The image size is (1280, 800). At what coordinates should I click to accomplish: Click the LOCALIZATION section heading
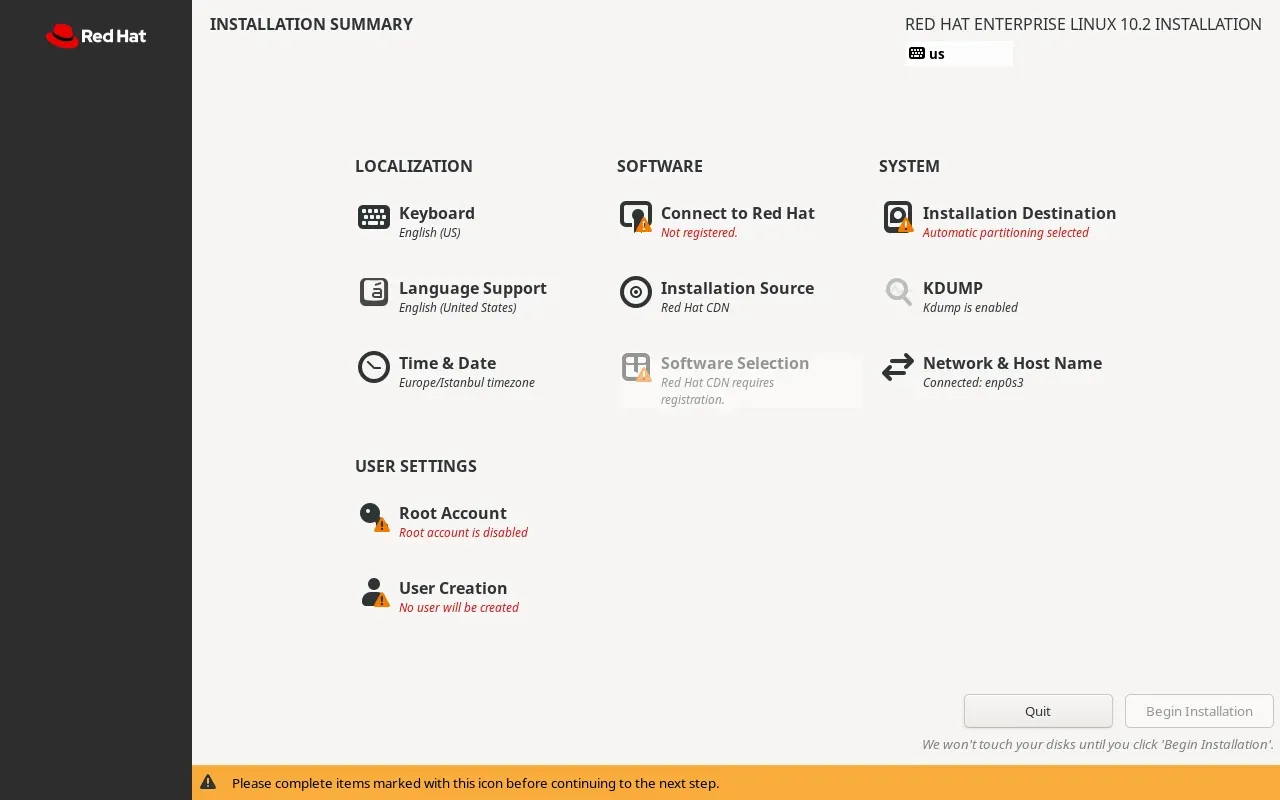[x=414, y=166]
